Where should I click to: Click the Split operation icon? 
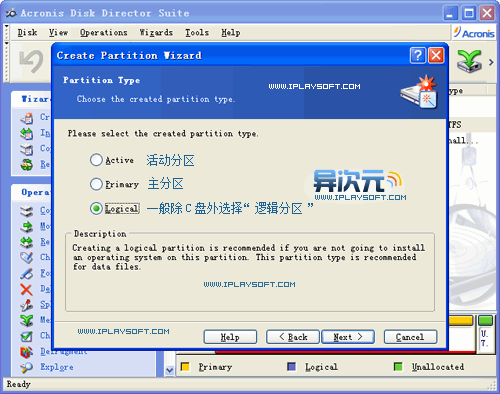click(27, 305)
